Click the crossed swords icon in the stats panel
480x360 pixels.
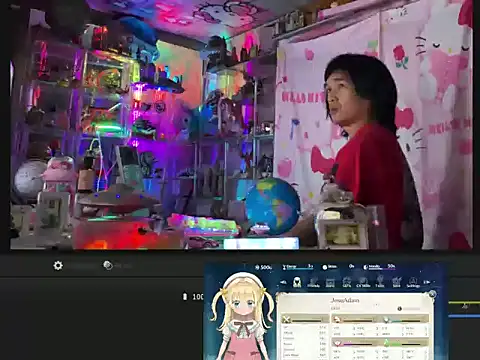click(286, 320)
